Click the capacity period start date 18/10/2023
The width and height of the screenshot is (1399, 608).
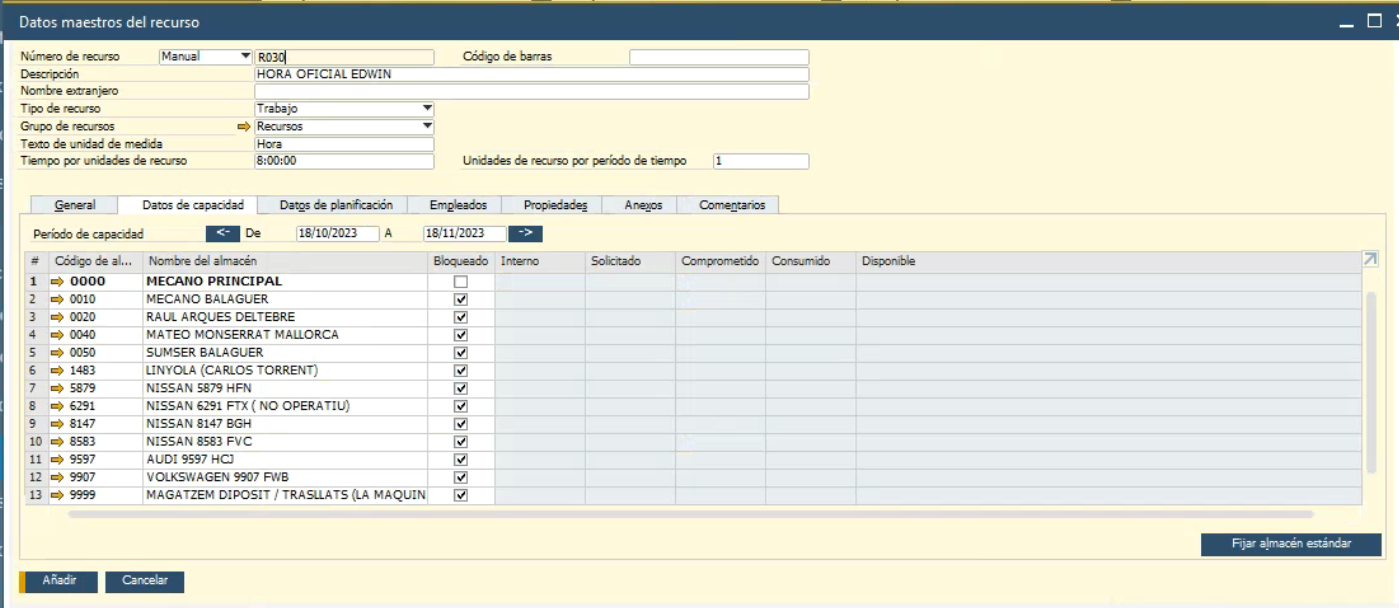coord(338,234)
